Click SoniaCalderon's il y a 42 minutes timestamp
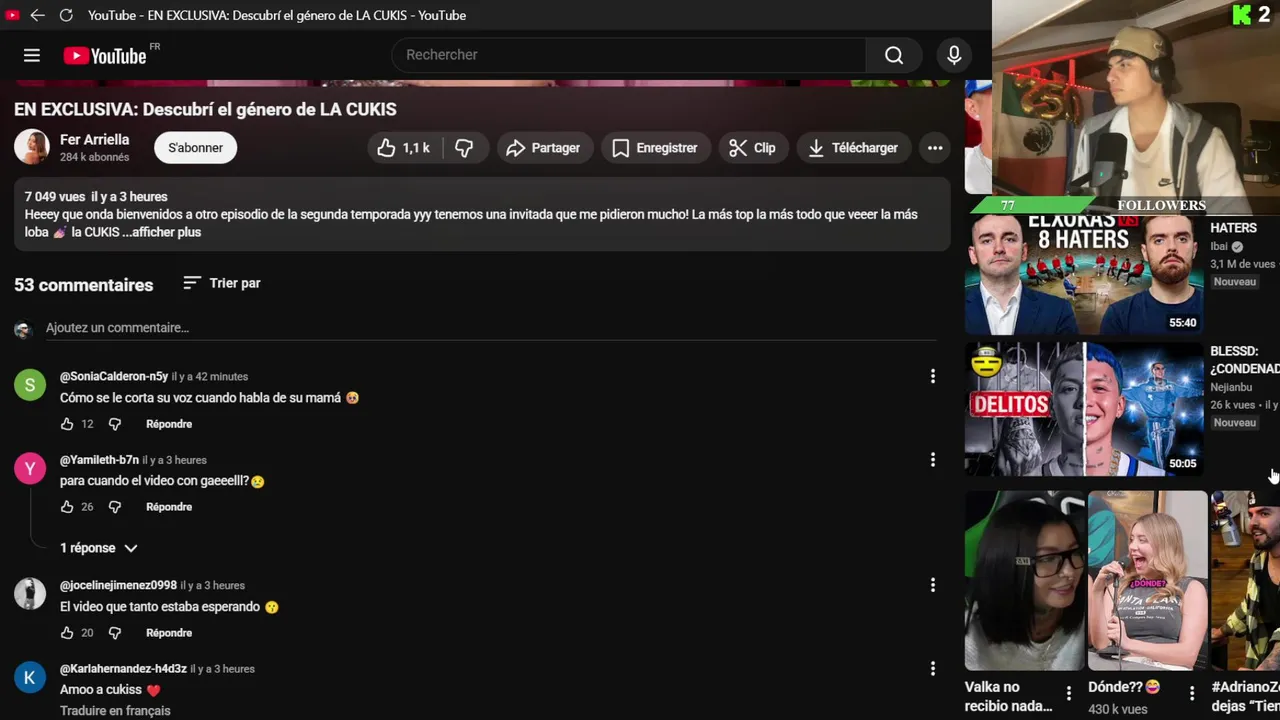Viewport: 1280px width, 720px height. (x=210, y=377)
